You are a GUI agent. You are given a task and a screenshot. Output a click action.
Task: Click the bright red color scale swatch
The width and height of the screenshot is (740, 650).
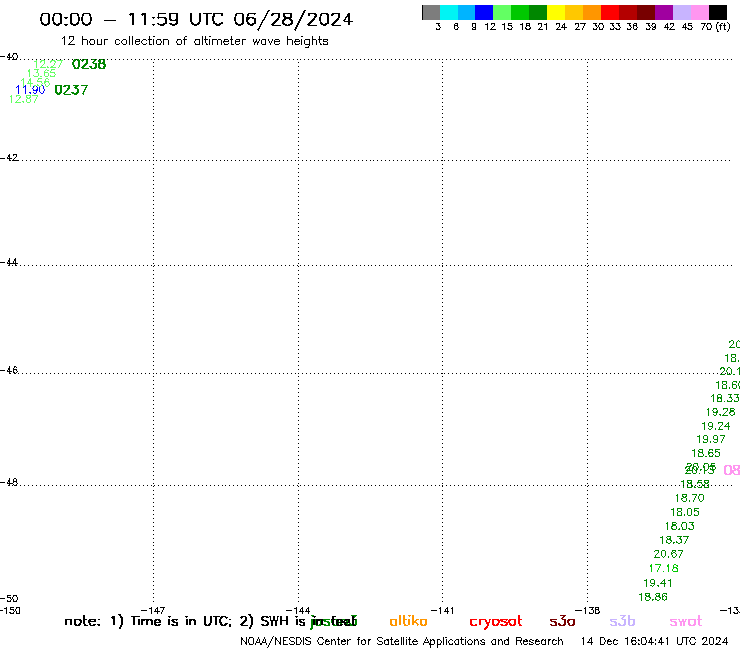point(610,12)
